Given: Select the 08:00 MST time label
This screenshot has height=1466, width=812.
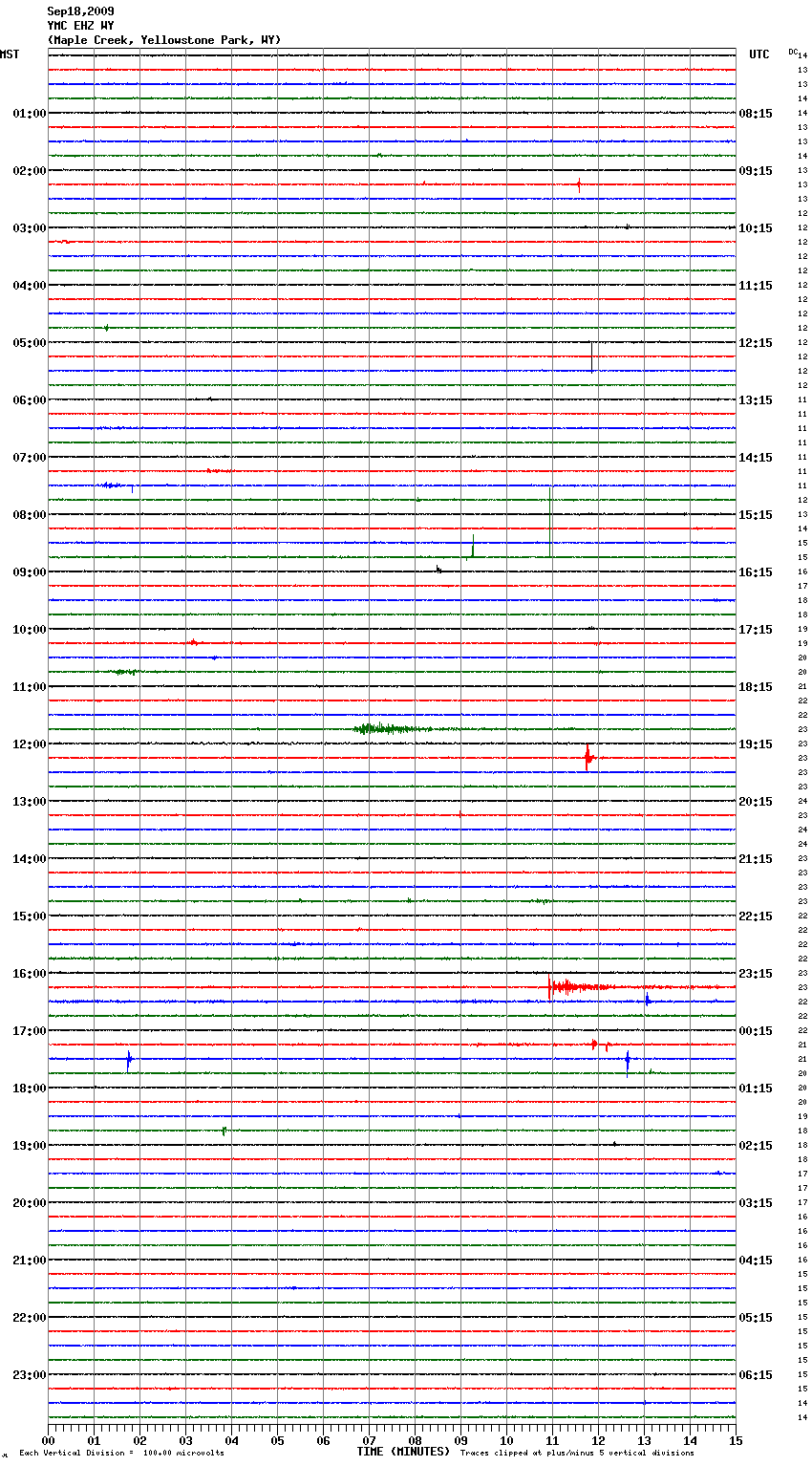Looking at the screenshot, I should point(30,515).
